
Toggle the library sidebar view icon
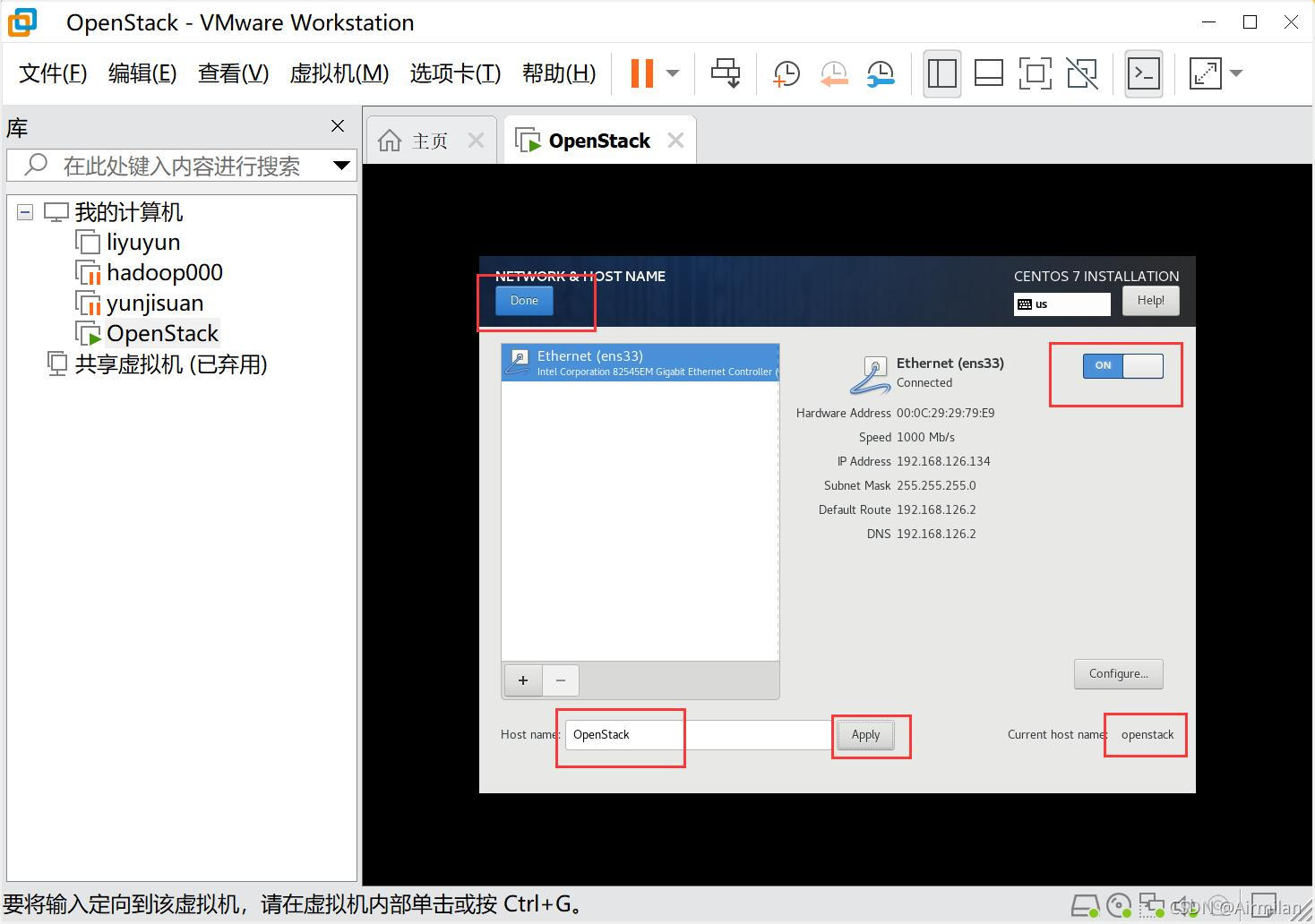click(x=942, y=73)
